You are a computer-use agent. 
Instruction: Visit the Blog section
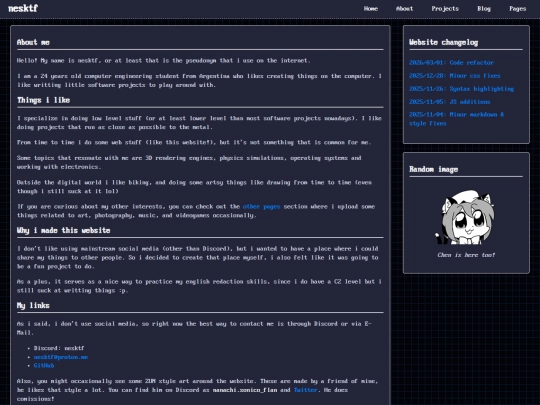click(484, 9)
